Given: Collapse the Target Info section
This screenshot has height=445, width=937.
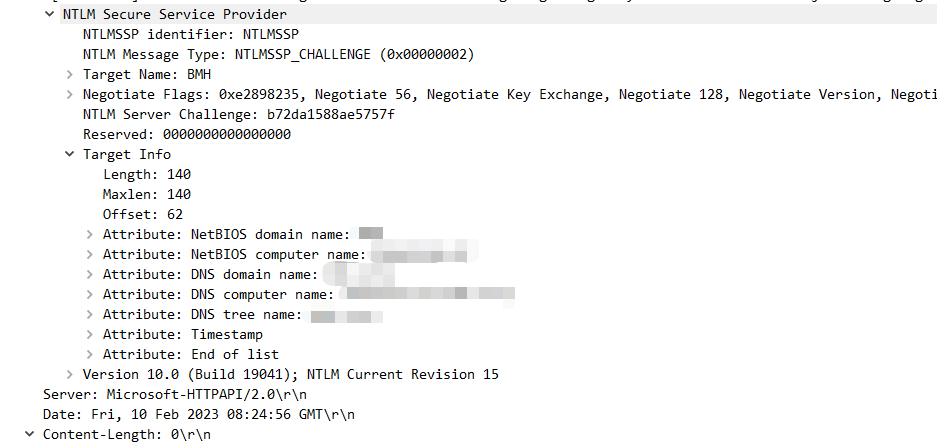Looking at the screenshot, I should click(x=70, y=154).
